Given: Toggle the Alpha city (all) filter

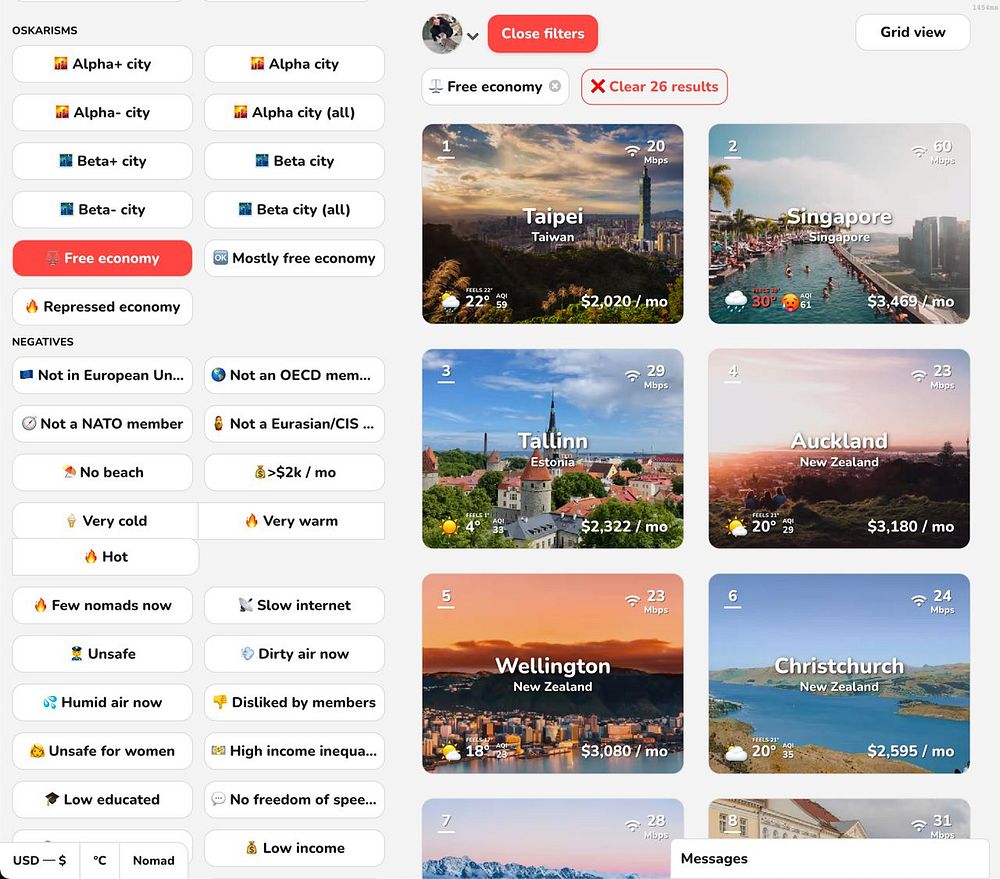Looking at the screenshot, I should [294, 112].
